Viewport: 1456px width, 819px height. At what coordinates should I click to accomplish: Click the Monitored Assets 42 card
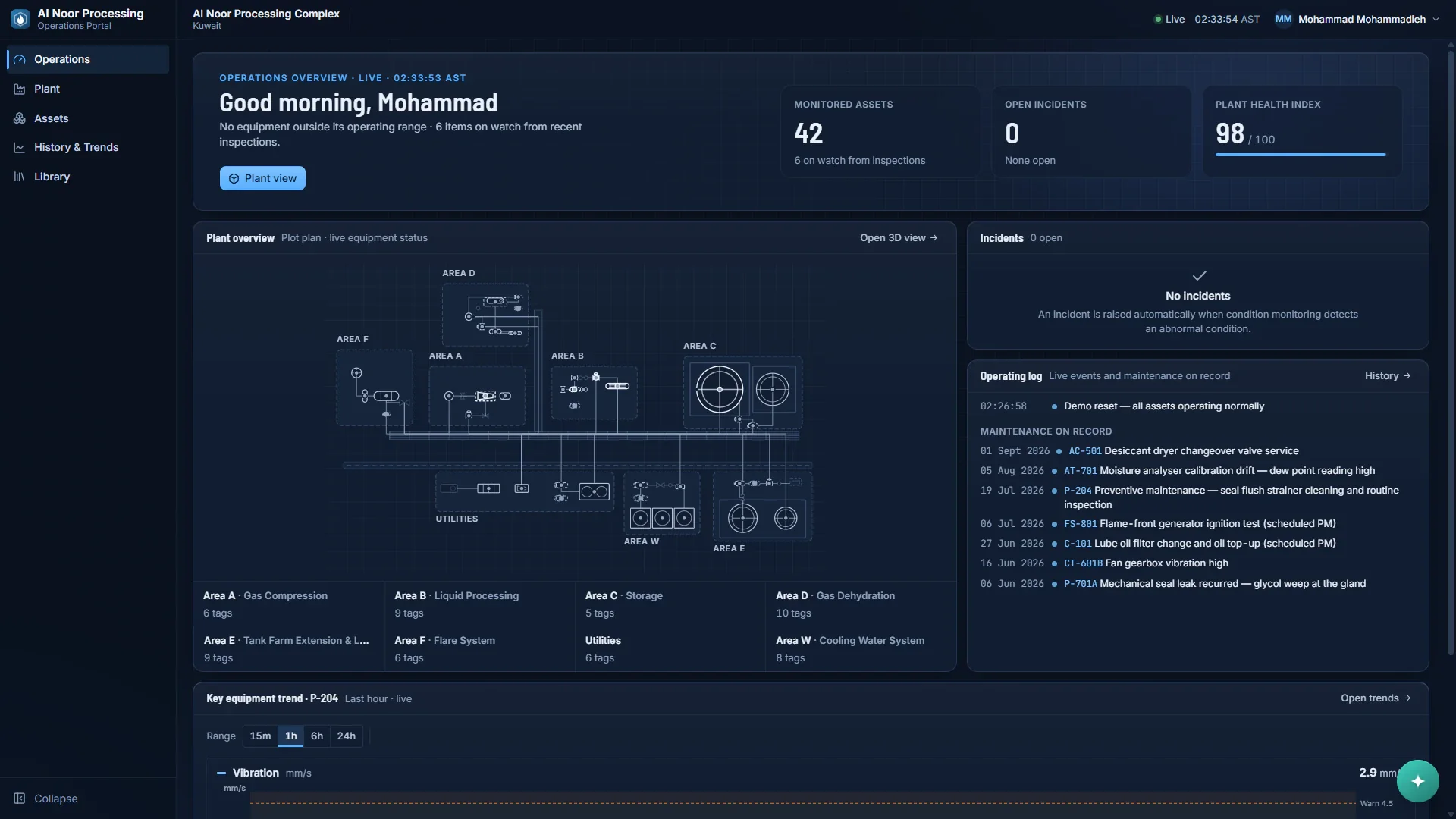880,132
